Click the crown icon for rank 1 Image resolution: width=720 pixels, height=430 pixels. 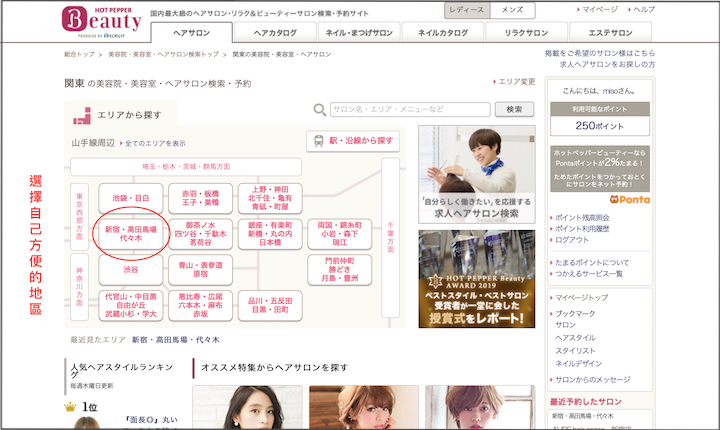pos(70,408)
